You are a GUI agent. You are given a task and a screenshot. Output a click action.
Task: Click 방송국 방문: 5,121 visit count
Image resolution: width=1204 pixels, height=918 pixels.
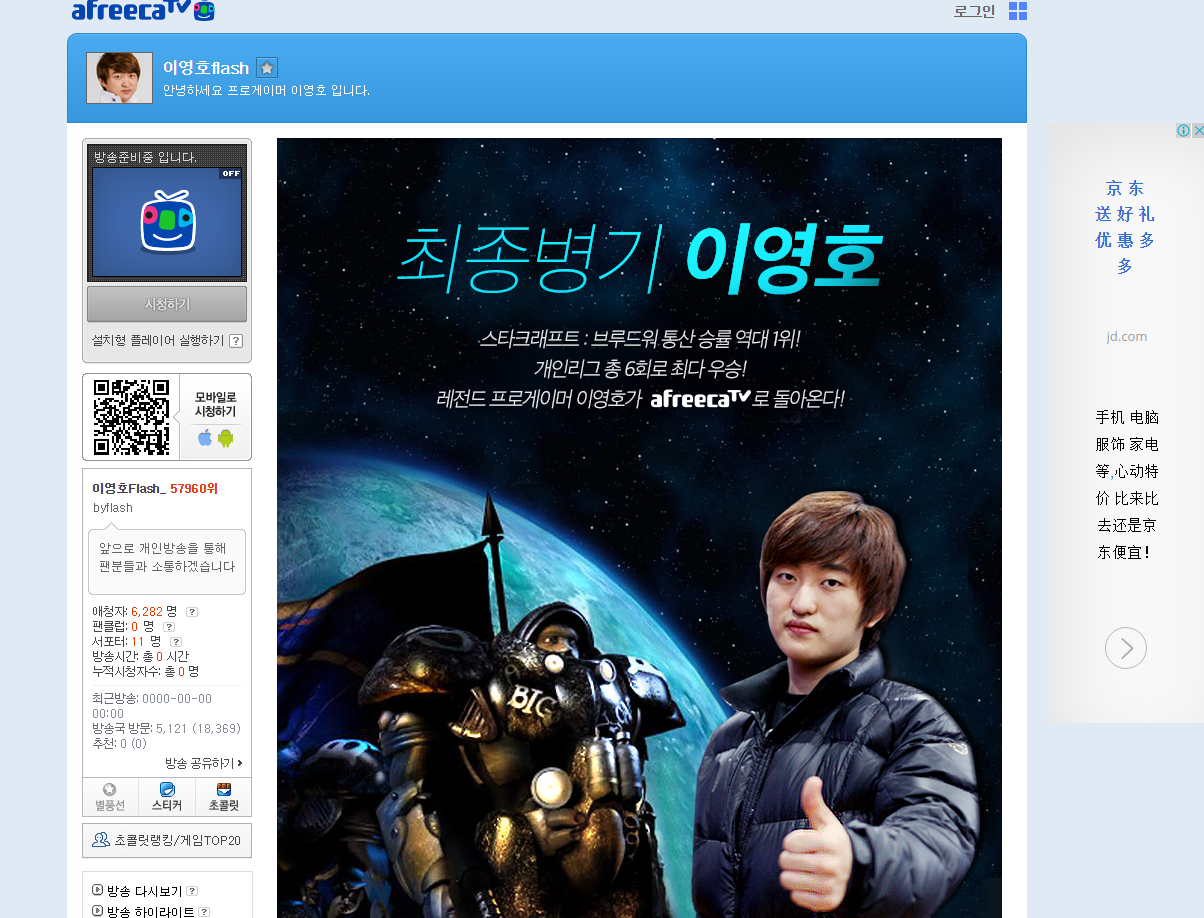[166, 728]
